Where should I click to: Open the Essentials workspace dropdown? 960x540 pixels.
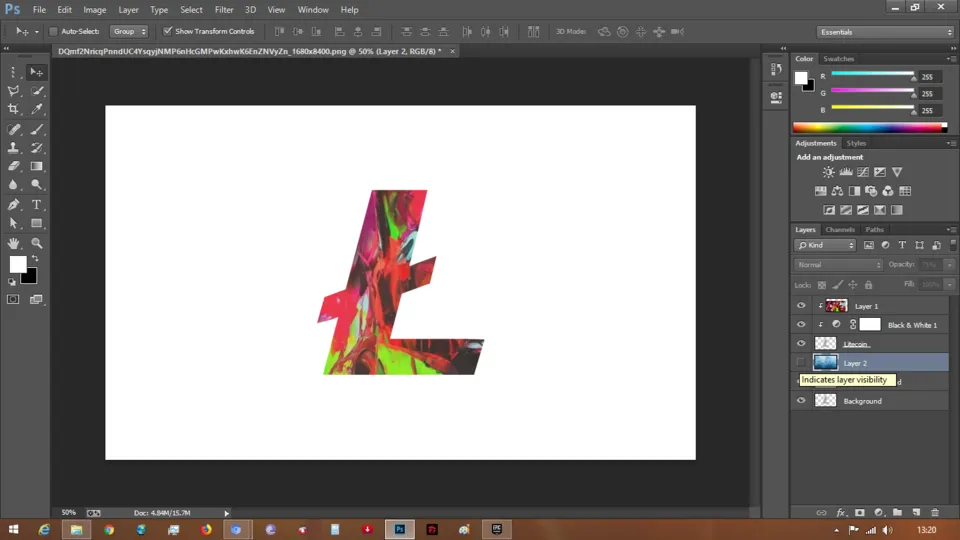pyautogui.click(x=885, y=32)
